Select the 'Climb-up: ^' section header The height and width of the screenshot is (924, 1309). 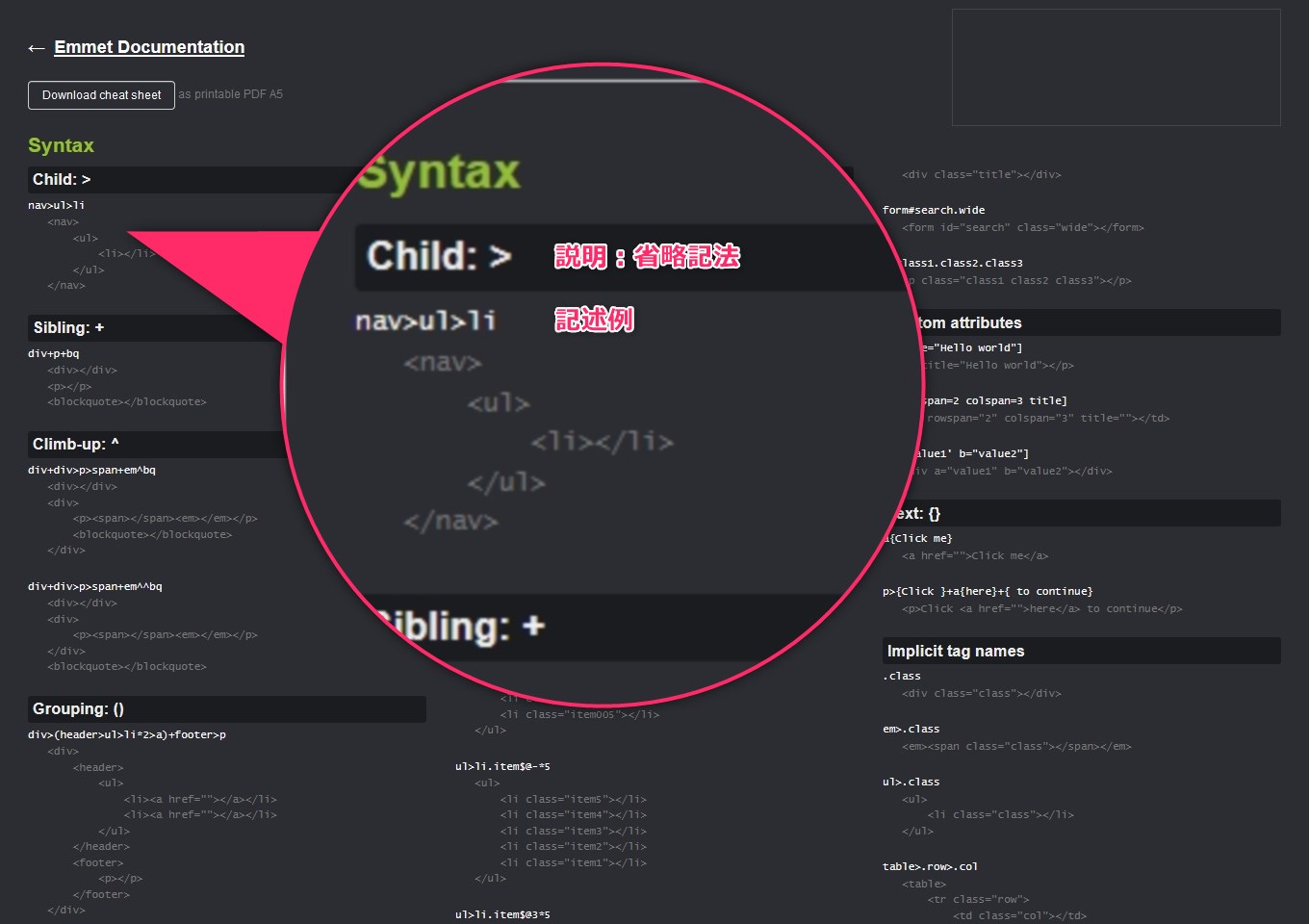pyautogui.click(x=159, y=445)
